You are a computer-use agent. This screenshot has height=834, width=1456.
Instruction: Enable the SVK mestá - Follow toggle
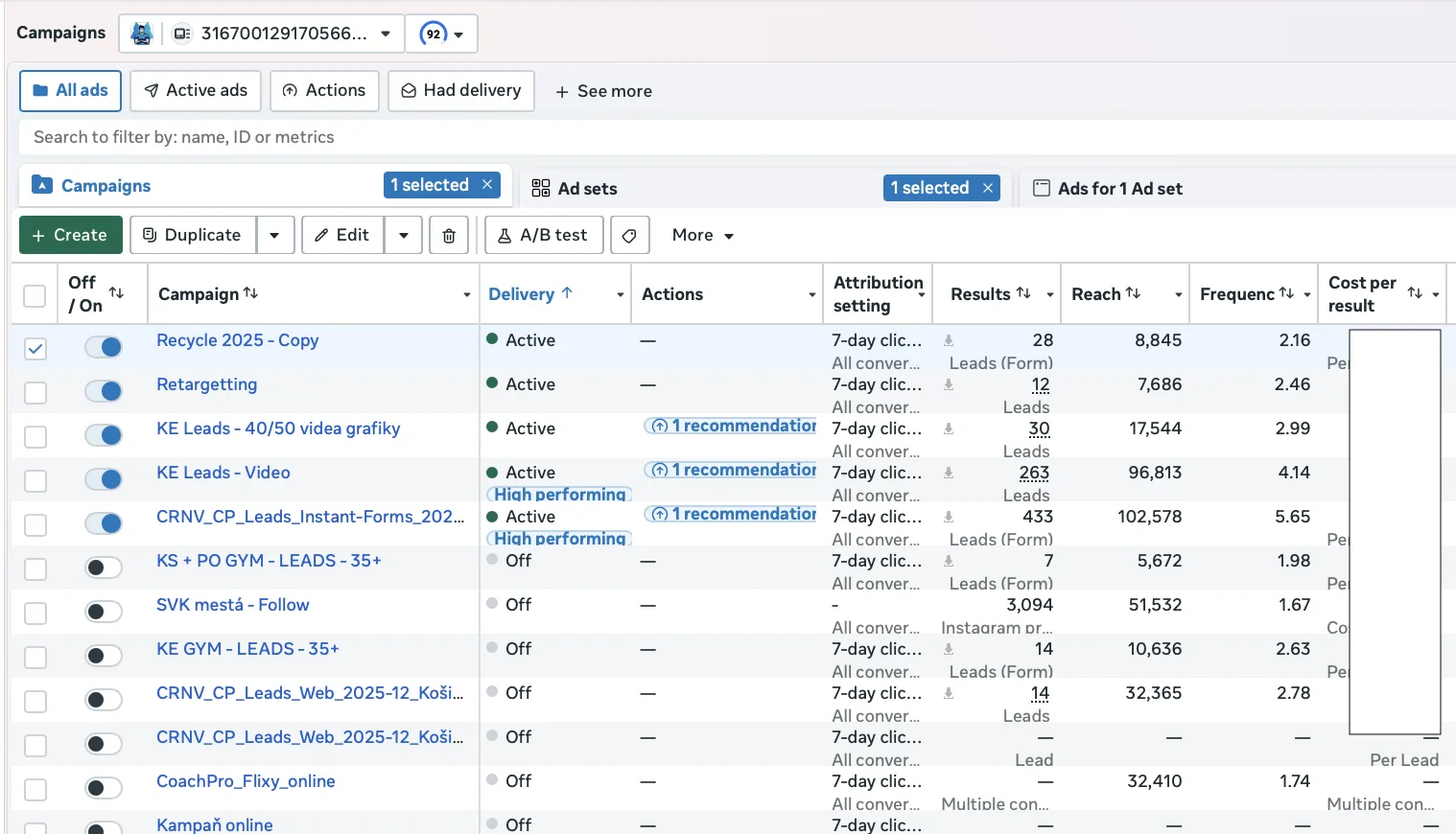104,612
